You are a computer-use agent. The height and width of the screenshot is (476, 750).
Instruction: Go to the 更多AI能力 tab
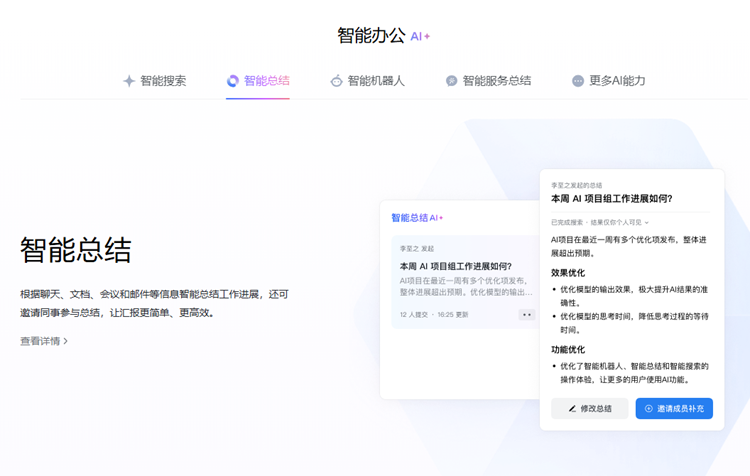(617, 81)
